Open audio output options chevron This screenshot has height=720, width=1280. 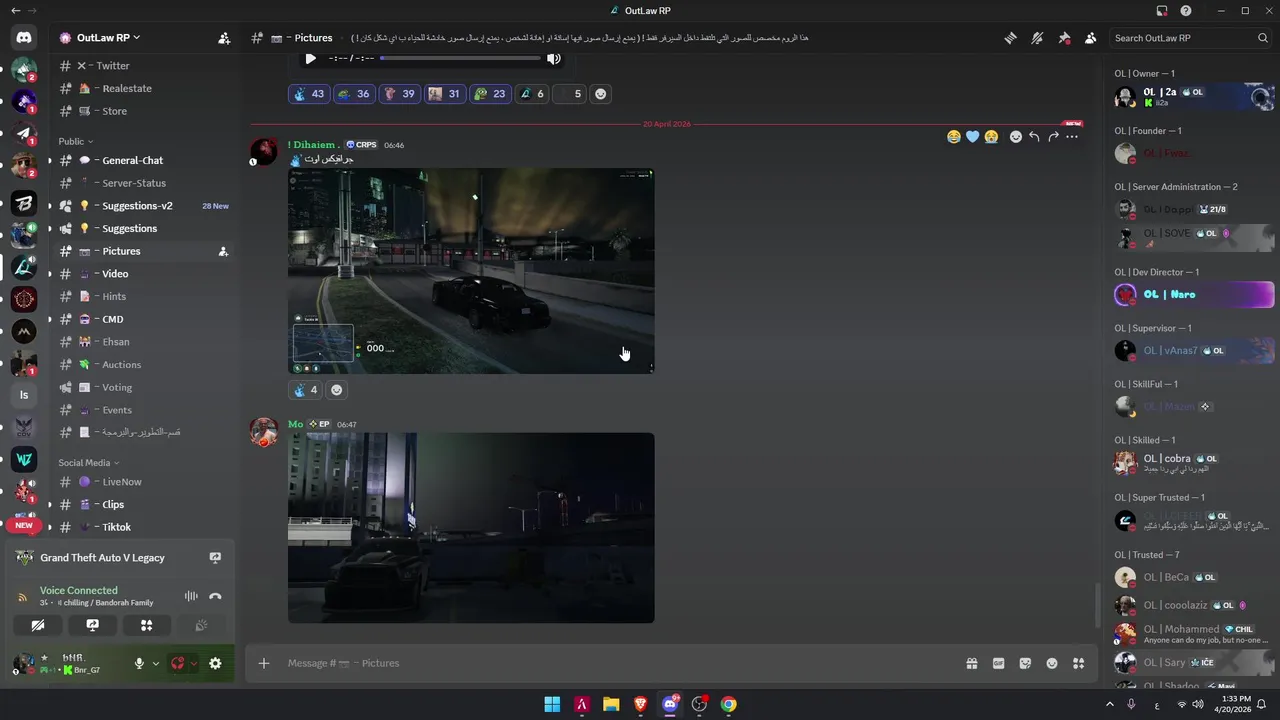(x=193, y=663)
